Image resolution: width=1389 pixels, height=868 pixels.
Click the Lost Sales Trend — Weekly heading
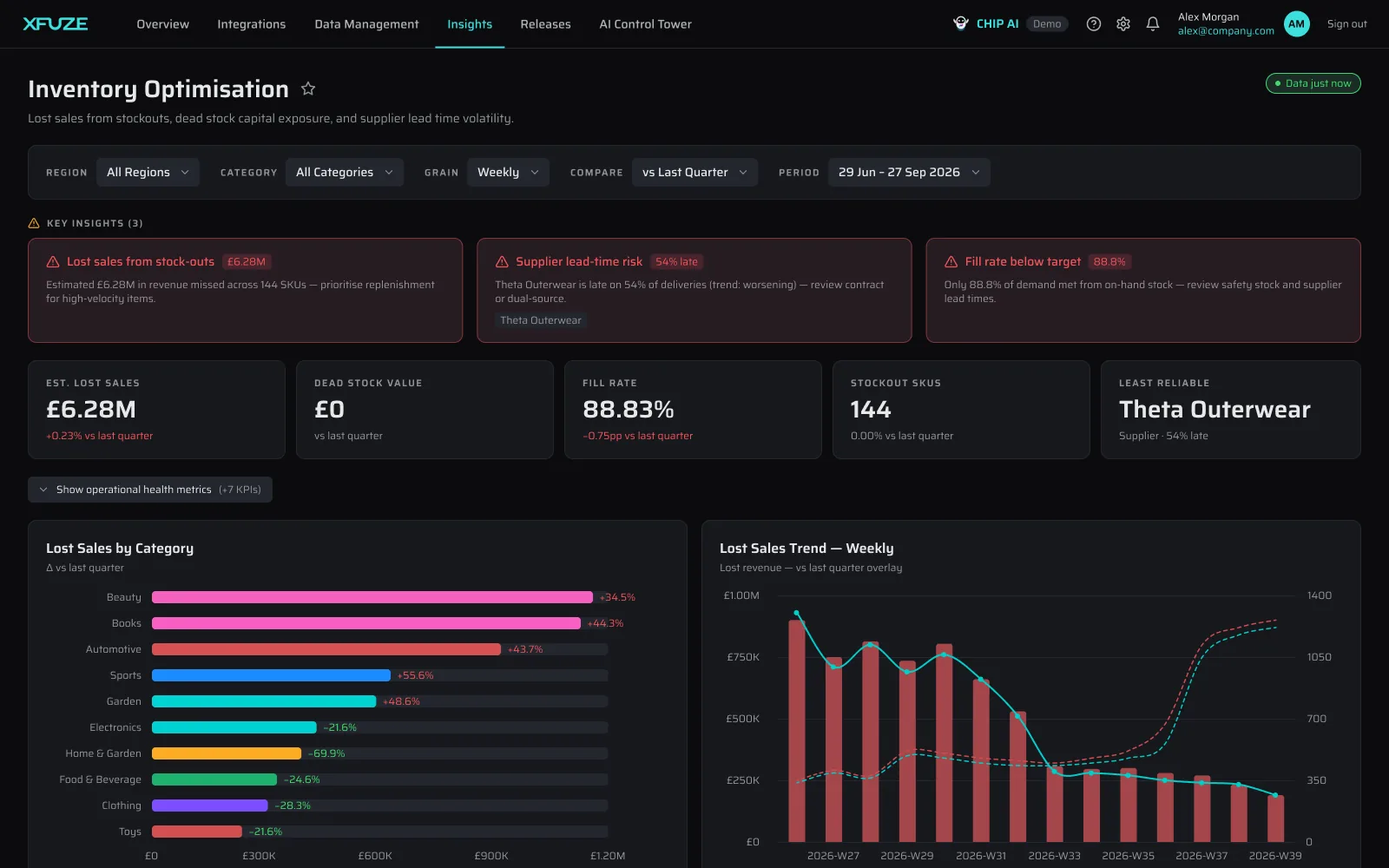pyautogui.click(x=806, y=548)
